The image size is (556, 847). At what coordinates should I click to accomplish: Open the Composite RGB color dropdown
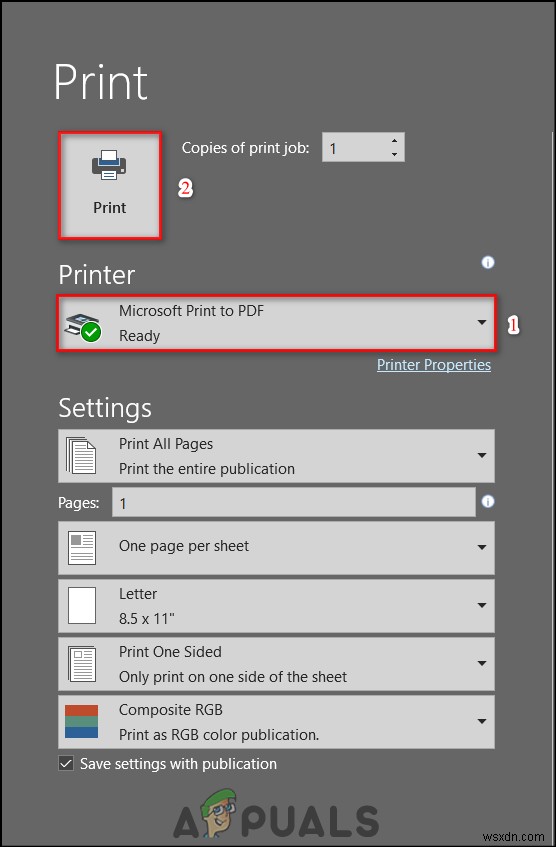pos(276,722)
